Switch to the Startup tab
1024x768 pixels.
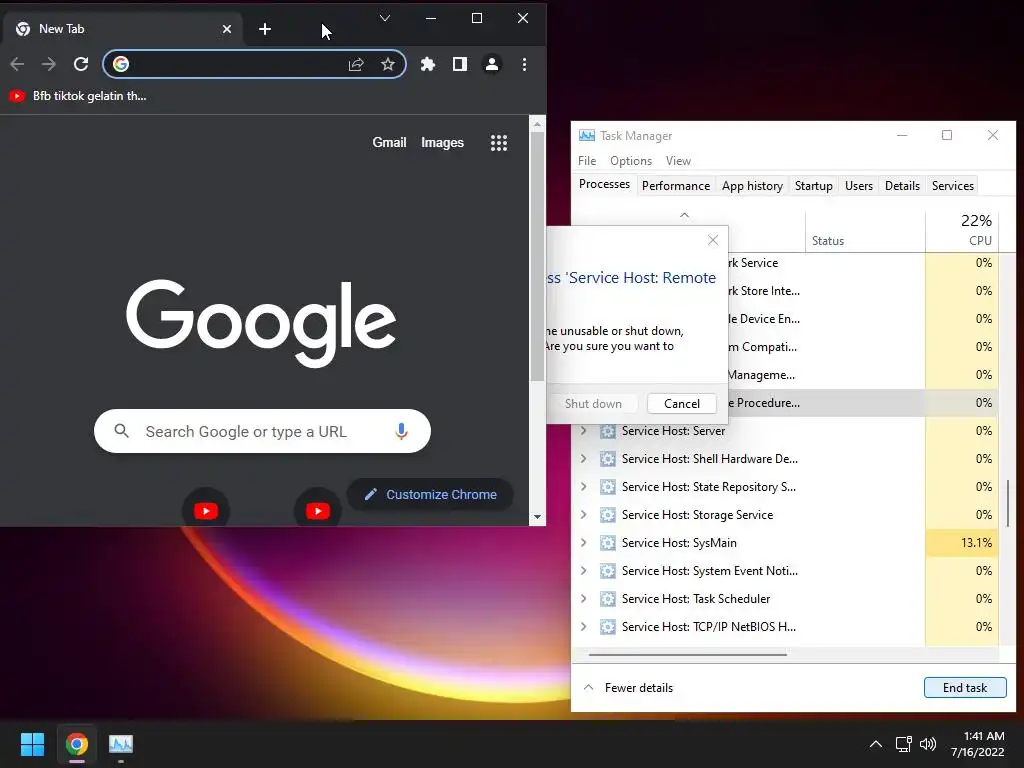pos(814,185)
